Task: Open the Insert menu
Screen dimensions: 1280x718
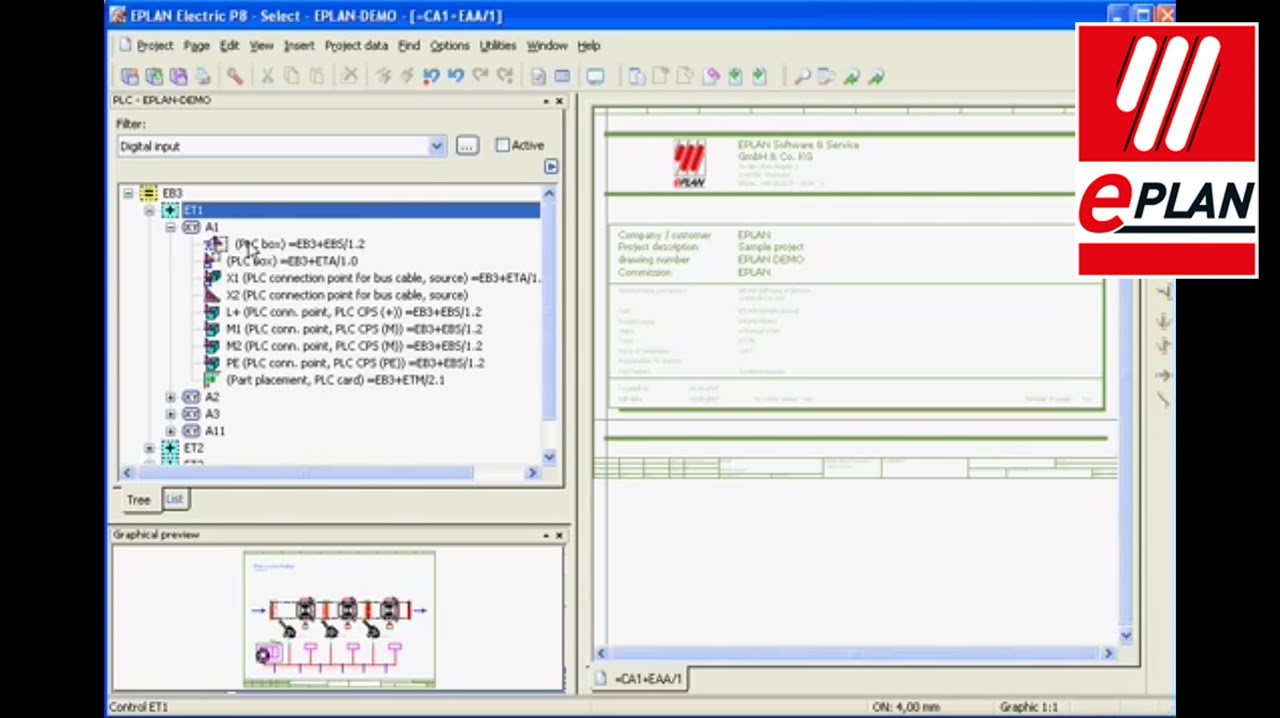Action: click(x=299, y=46)
